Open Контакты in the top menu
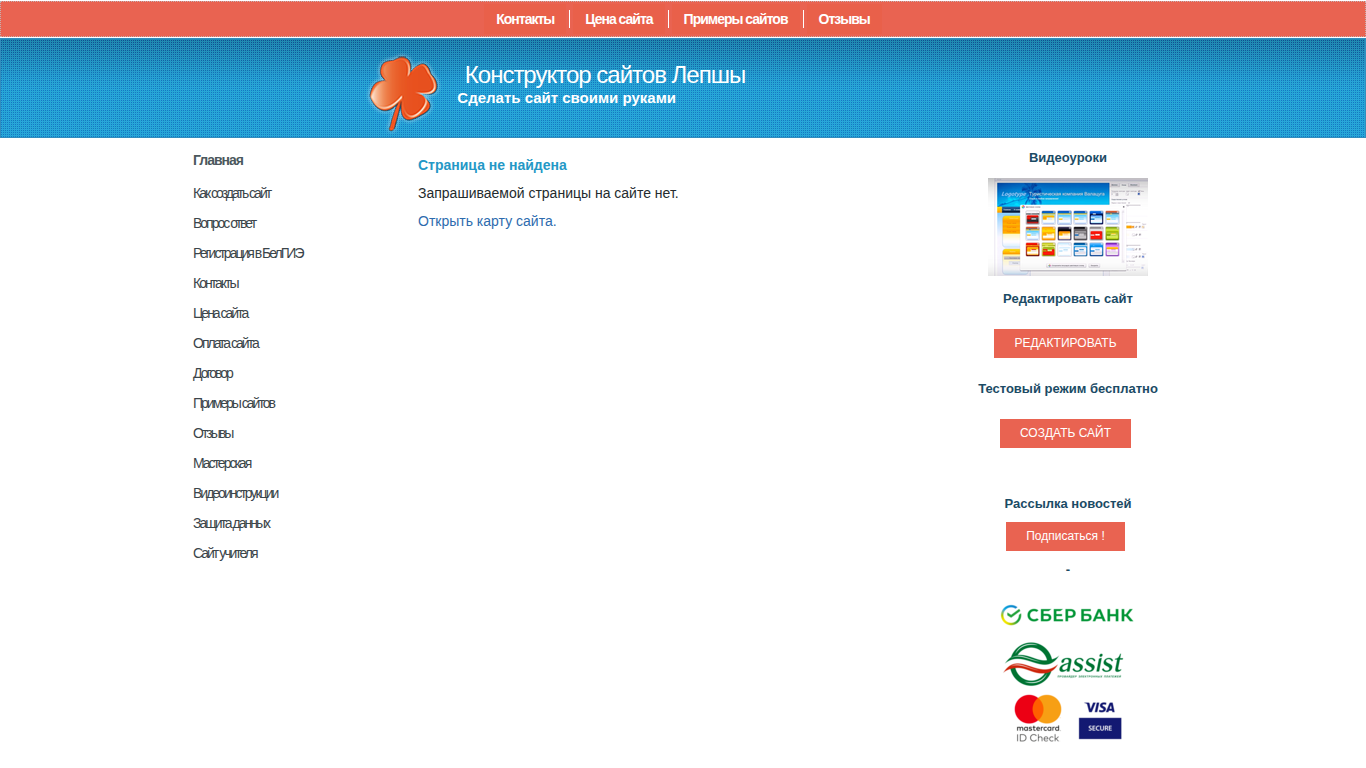 [525, 19]
